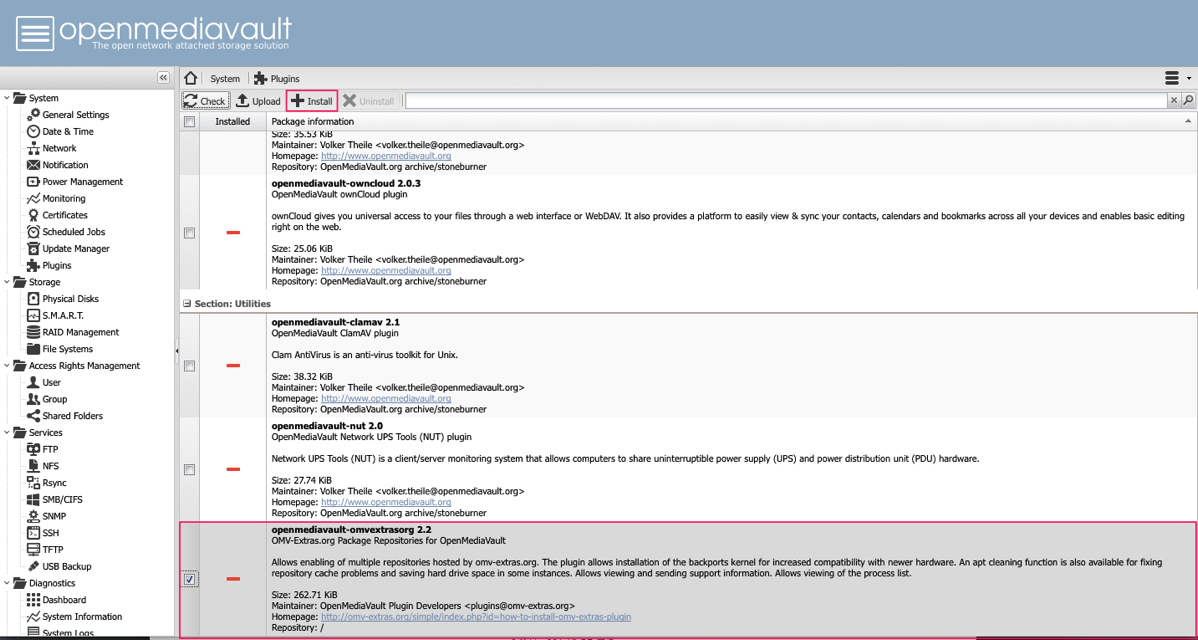Collapse the System tree node
The height and width of the screenshot is (640, 1198).
tap(8, 98)
